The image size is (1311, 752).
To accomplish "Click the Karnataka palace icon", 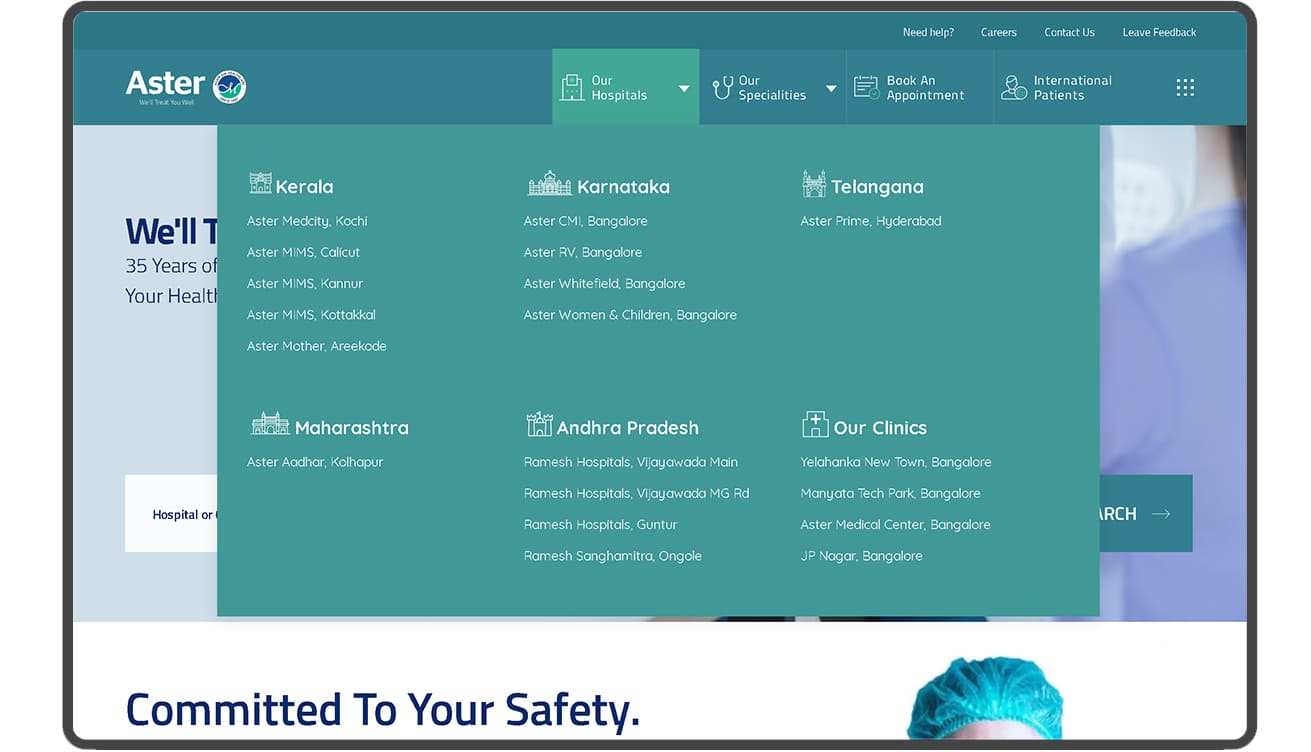I will (x=550, y=183).
